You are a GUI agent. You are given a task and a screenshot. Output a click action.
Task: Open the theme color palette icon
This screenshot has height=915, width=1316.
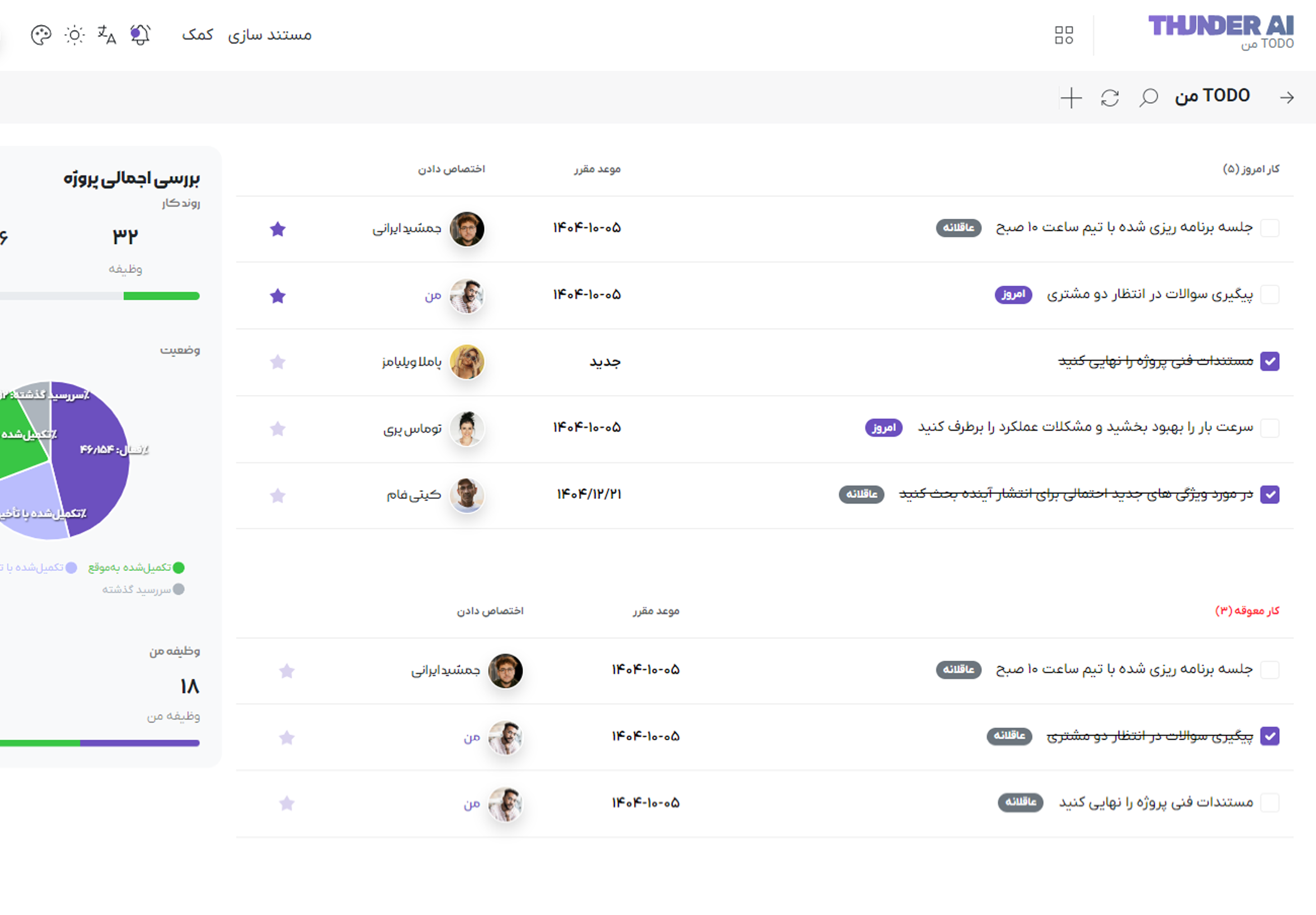41,35
